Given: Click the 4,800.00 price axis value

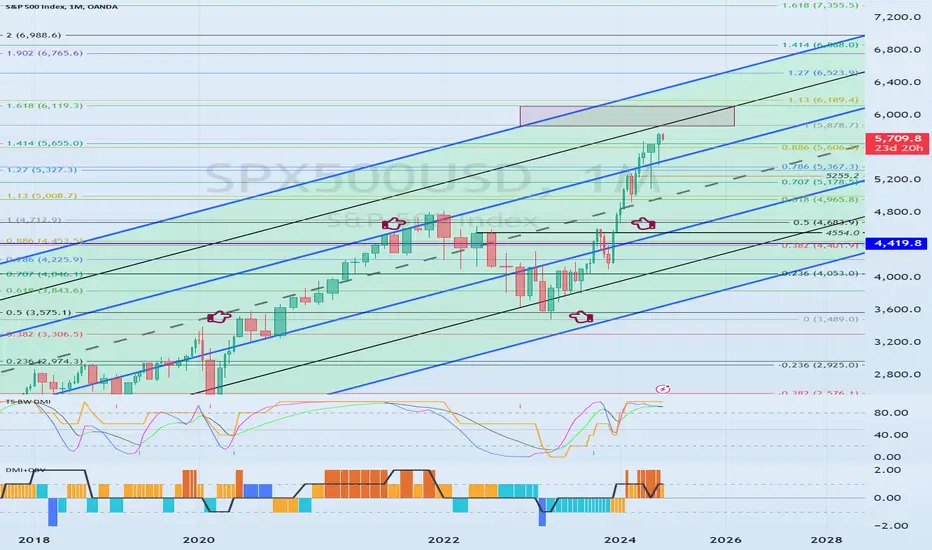Looking at the screenshot, I should (x=897, y=212).
